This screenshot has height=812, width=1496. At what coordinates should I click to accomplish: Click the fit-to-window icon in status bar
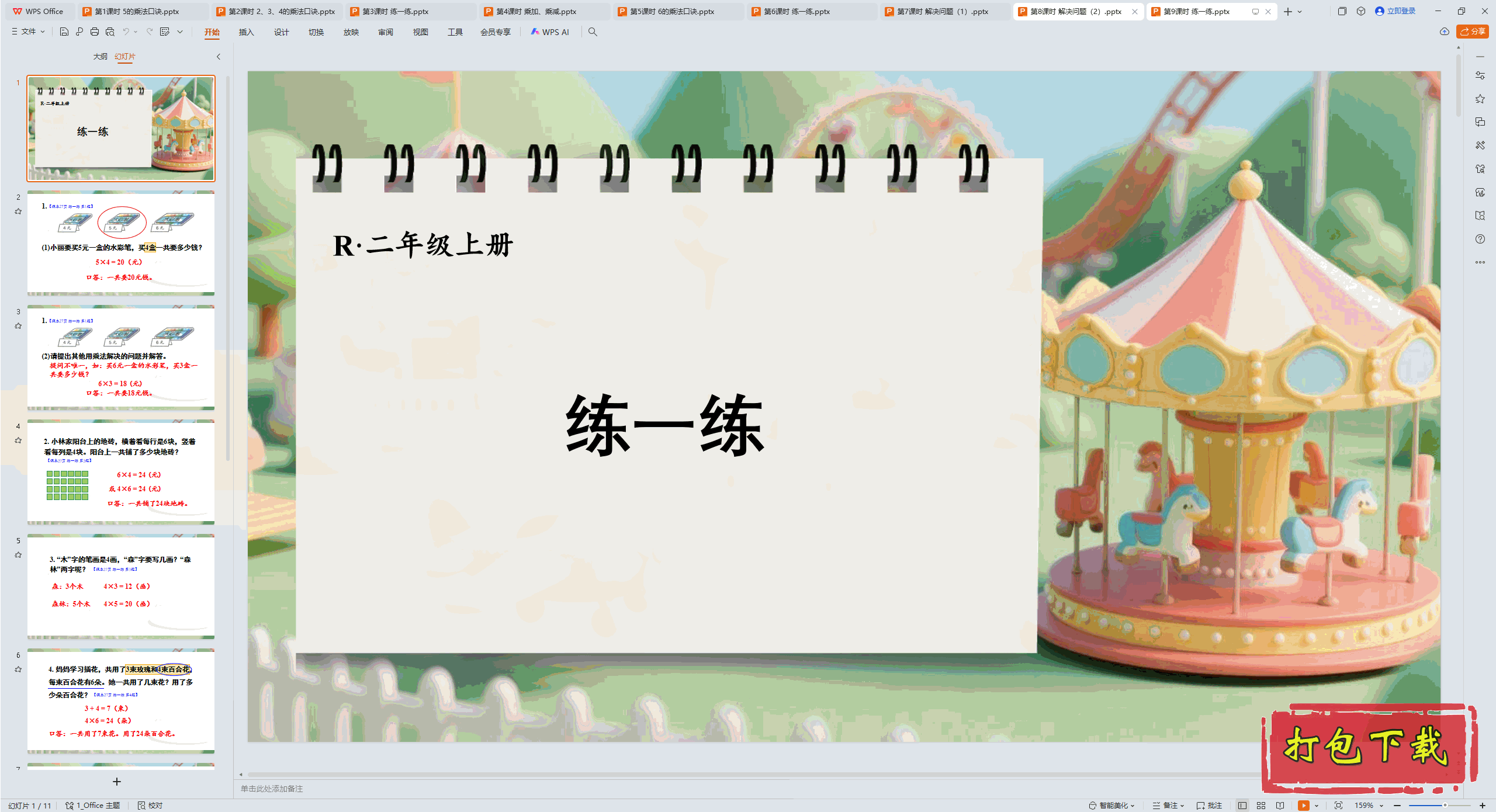[x=1338, y=806]
